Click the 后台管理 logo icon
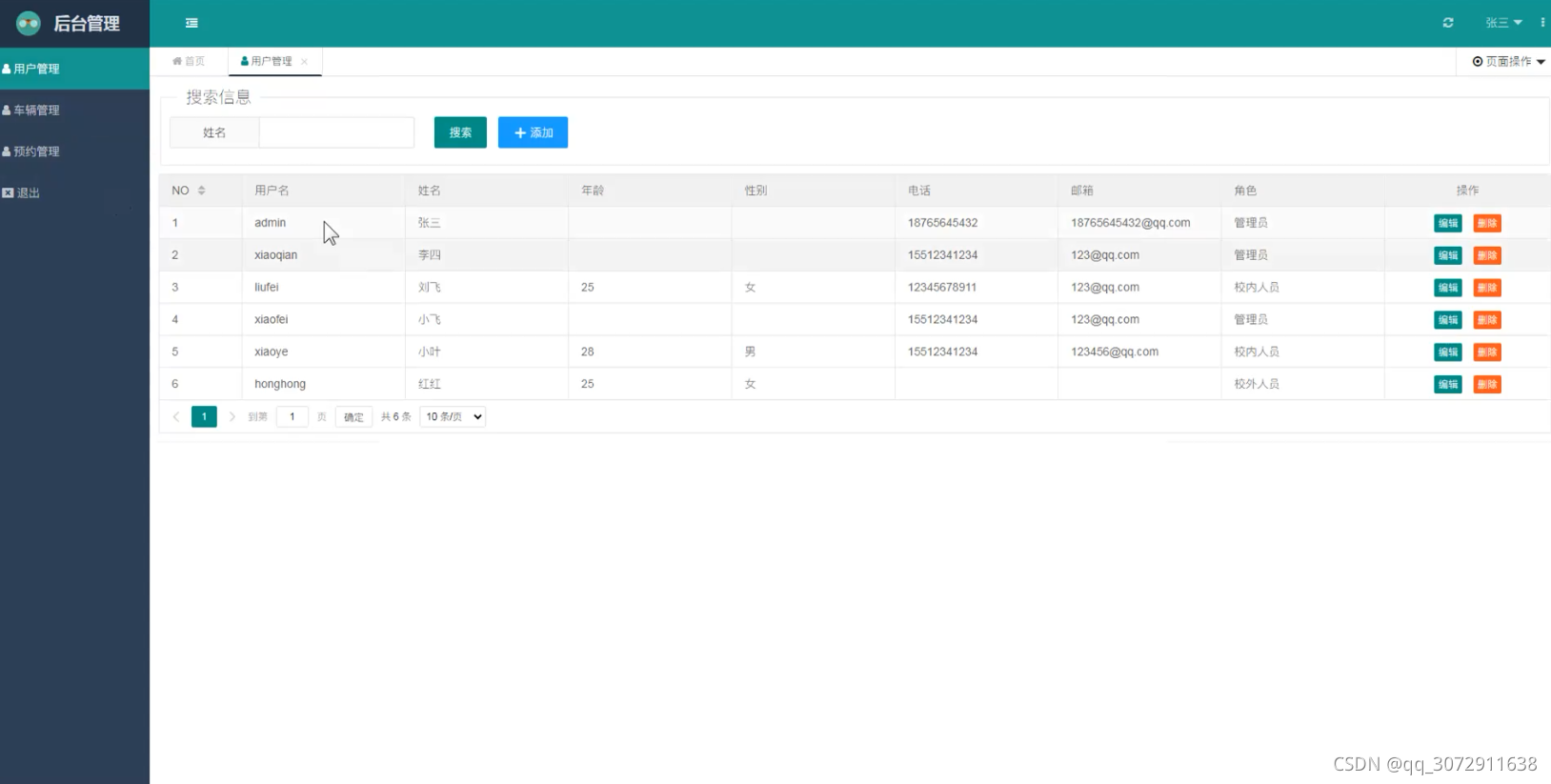The image size is (1551, 784). click(29, 23)
